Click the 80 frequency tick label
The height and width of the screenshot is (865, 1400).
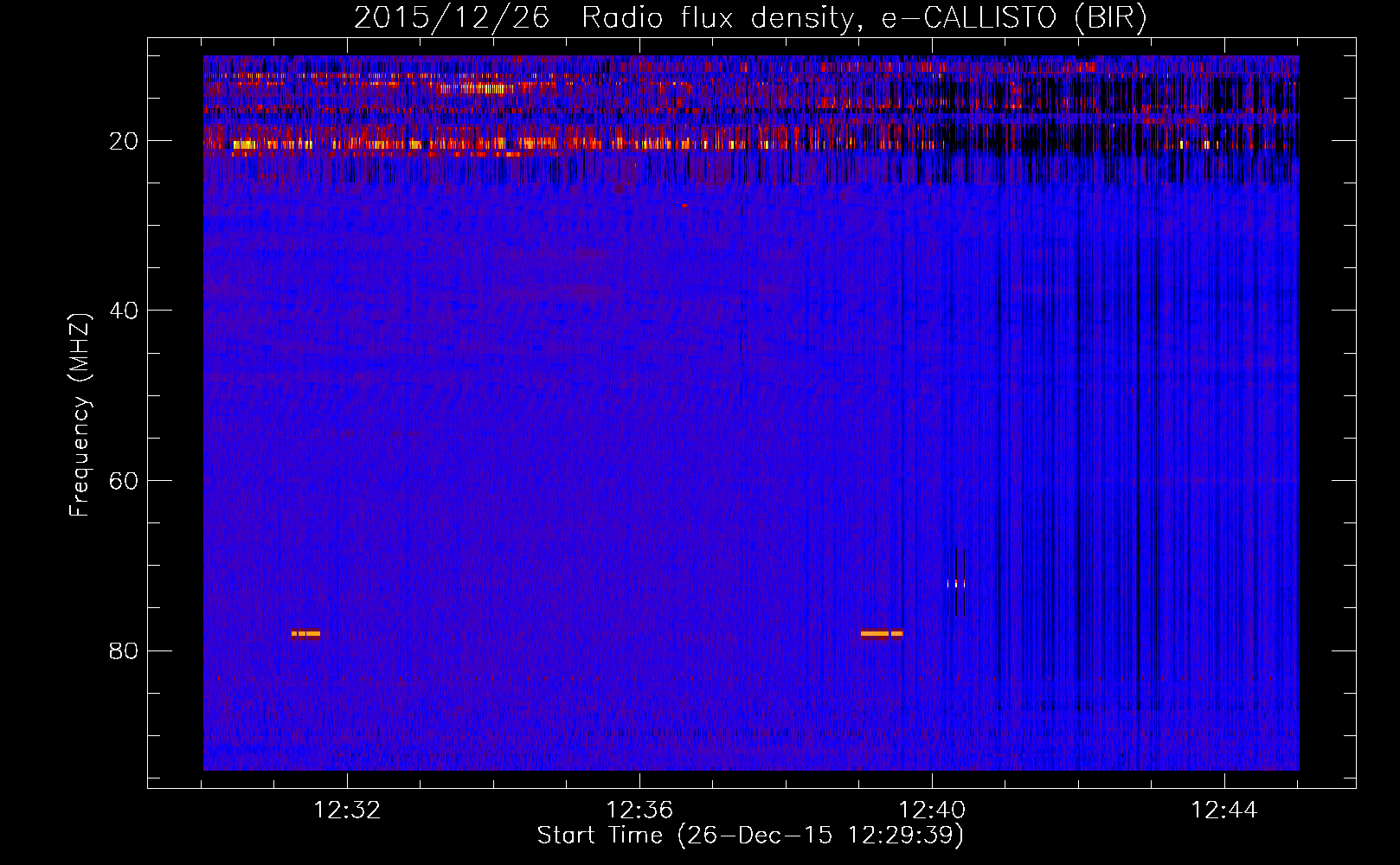(124, 650)
